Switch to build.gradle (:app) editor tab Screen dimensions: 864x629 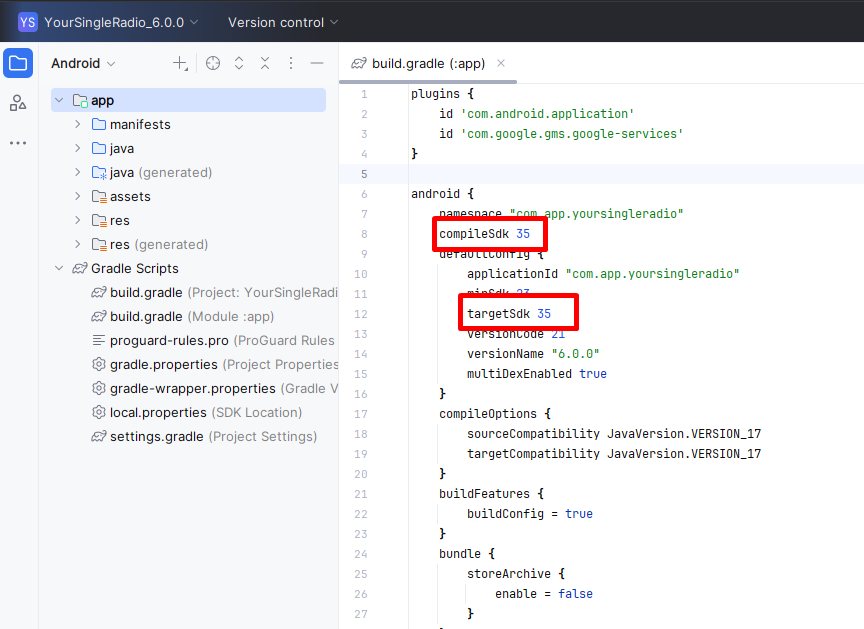428,63
